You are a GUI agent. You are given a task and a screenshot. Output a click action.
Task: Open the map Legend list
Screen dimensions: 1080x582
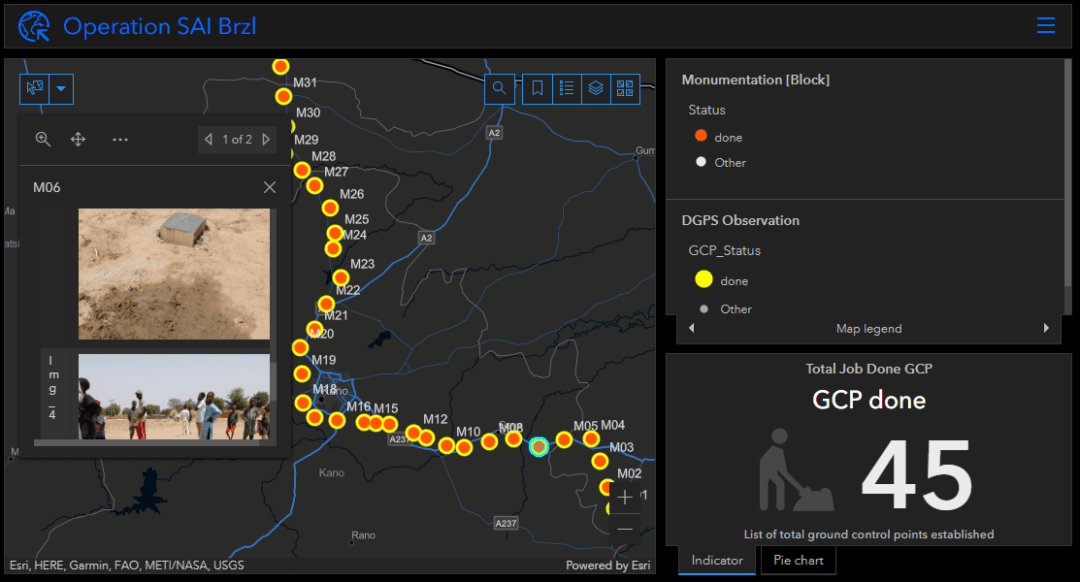pyautogui.click(x=566, y=89)
